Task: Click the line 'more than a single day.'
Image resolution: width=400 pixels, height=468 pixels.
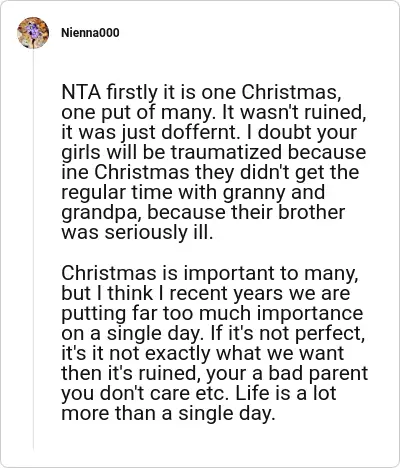Action: 168,414
